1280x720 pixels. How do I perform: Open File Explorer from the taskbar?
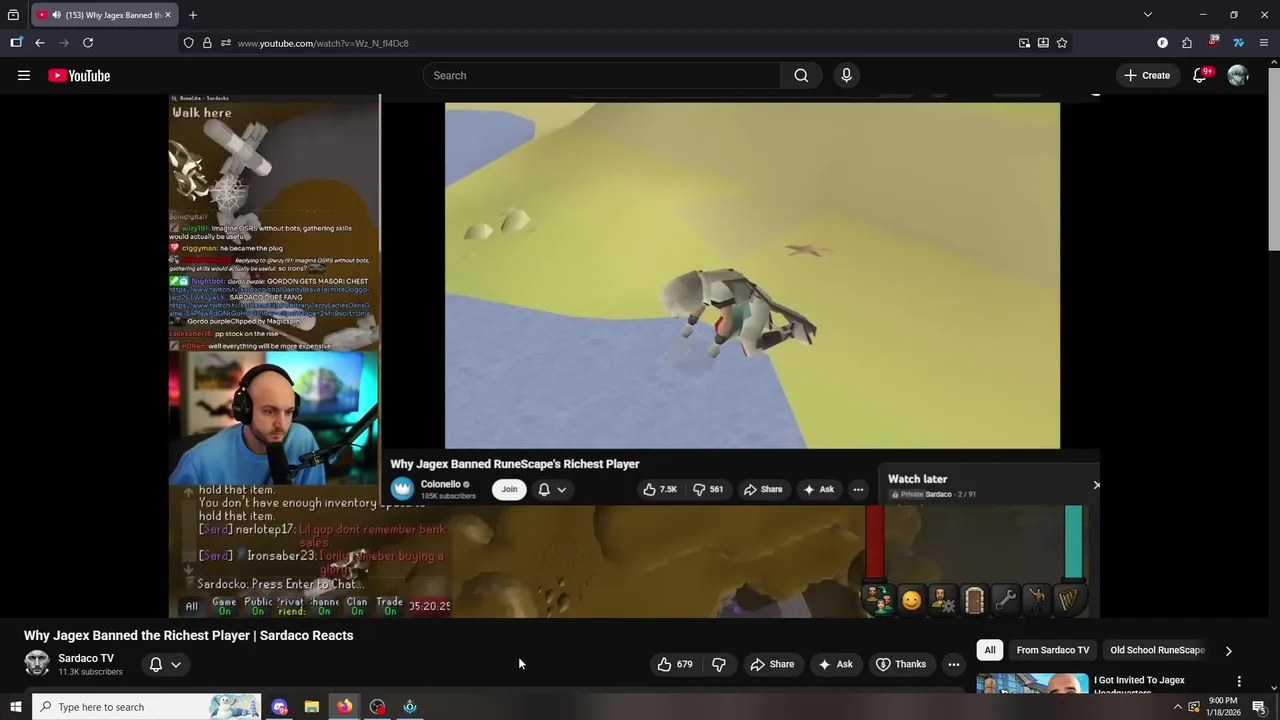[312, 707]
